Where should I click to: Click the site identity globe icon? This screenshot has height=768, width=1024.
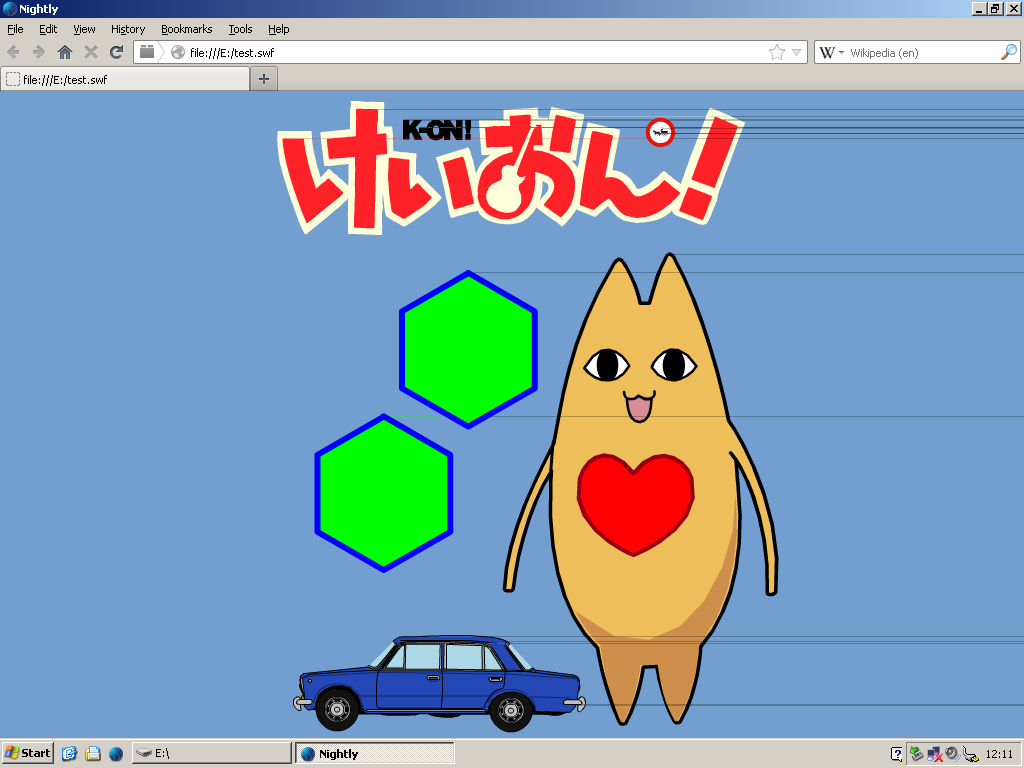pyautogui.click(x=178, y=52)
